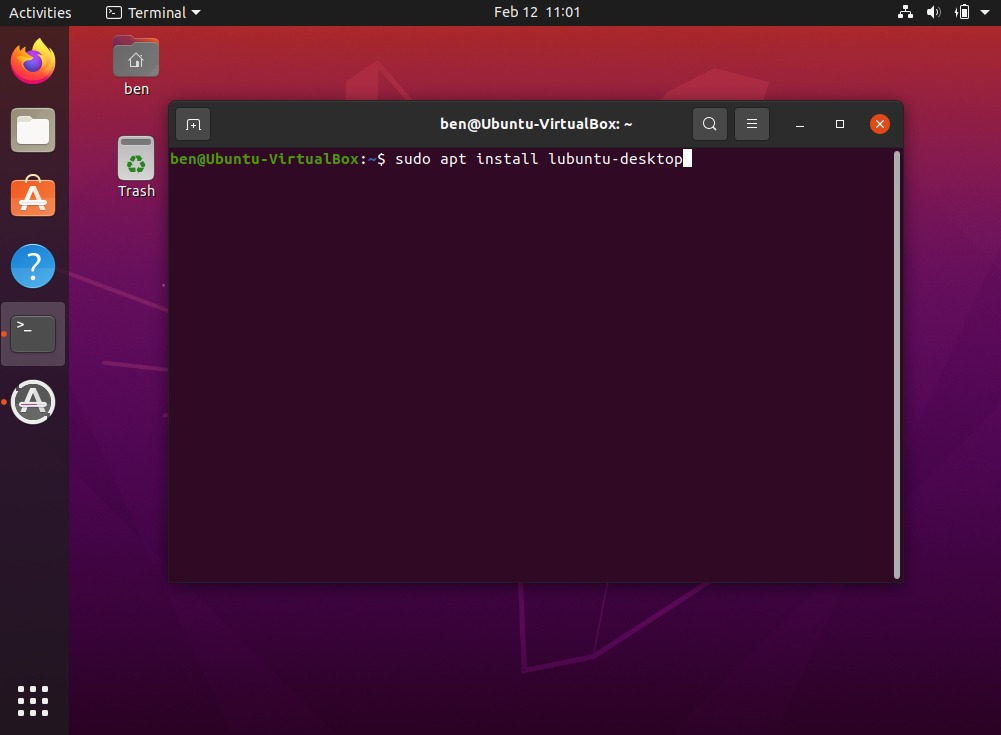Screen dimensions: 1001x735
Task: Click the terminal search magnifier icon
Action: [x=709, y=124]
